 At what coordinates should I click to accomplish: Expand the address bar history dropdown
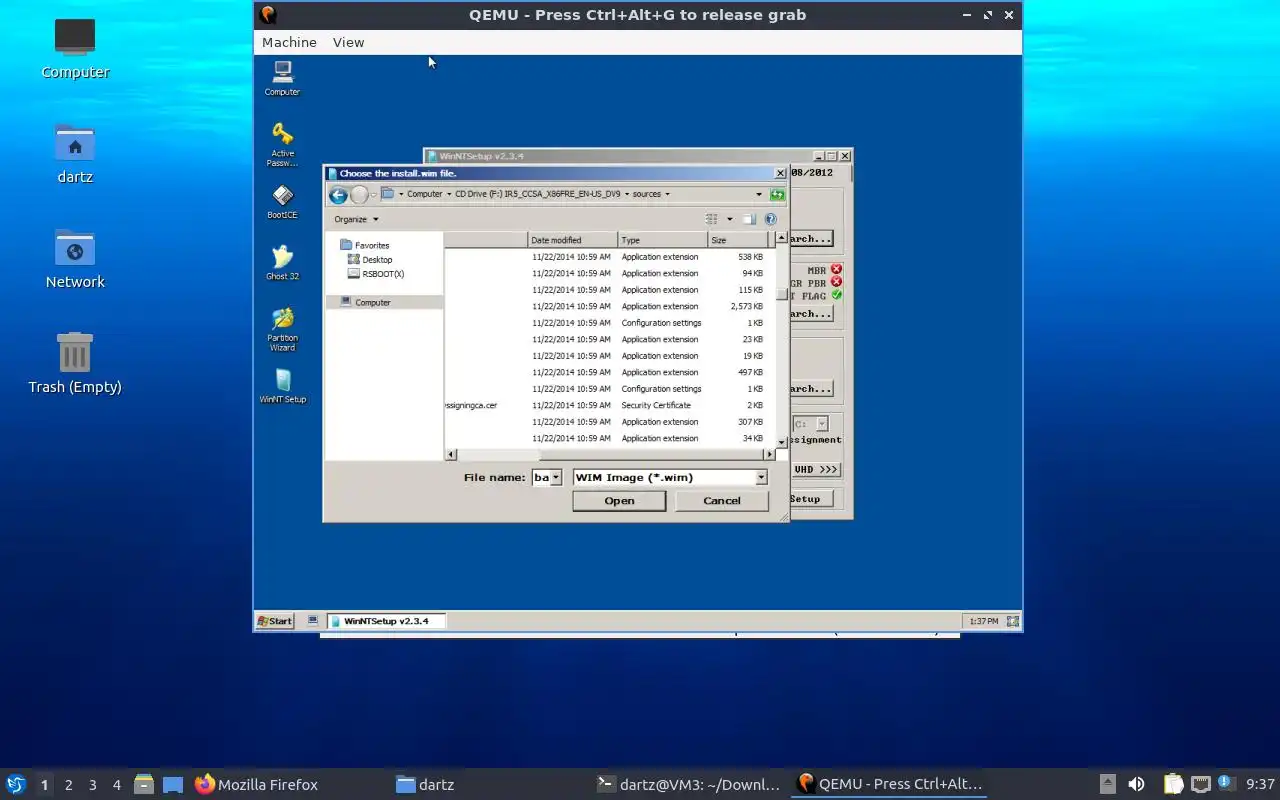759,195
